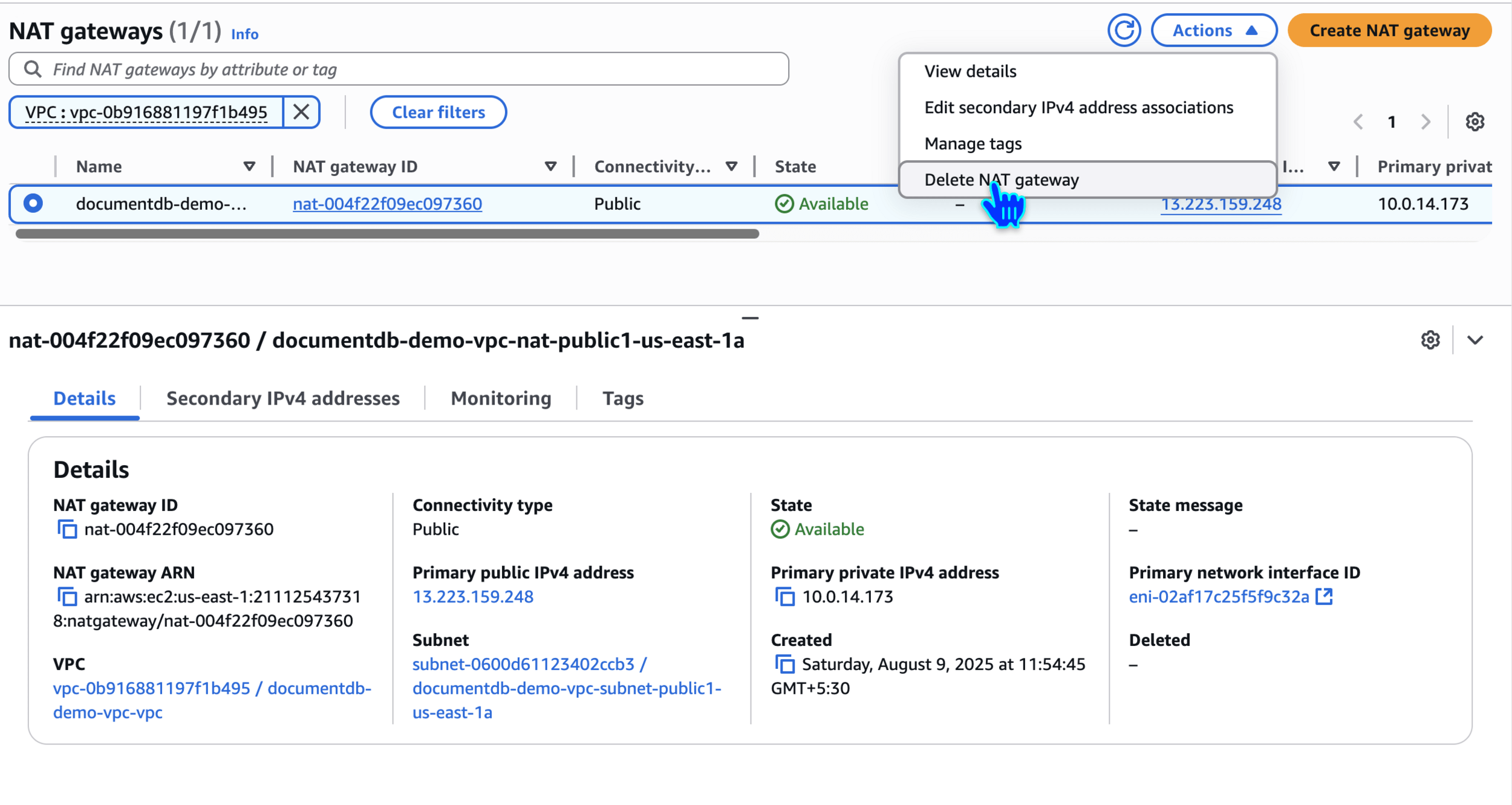Collapse the Actions dropdown menu

1213,30
